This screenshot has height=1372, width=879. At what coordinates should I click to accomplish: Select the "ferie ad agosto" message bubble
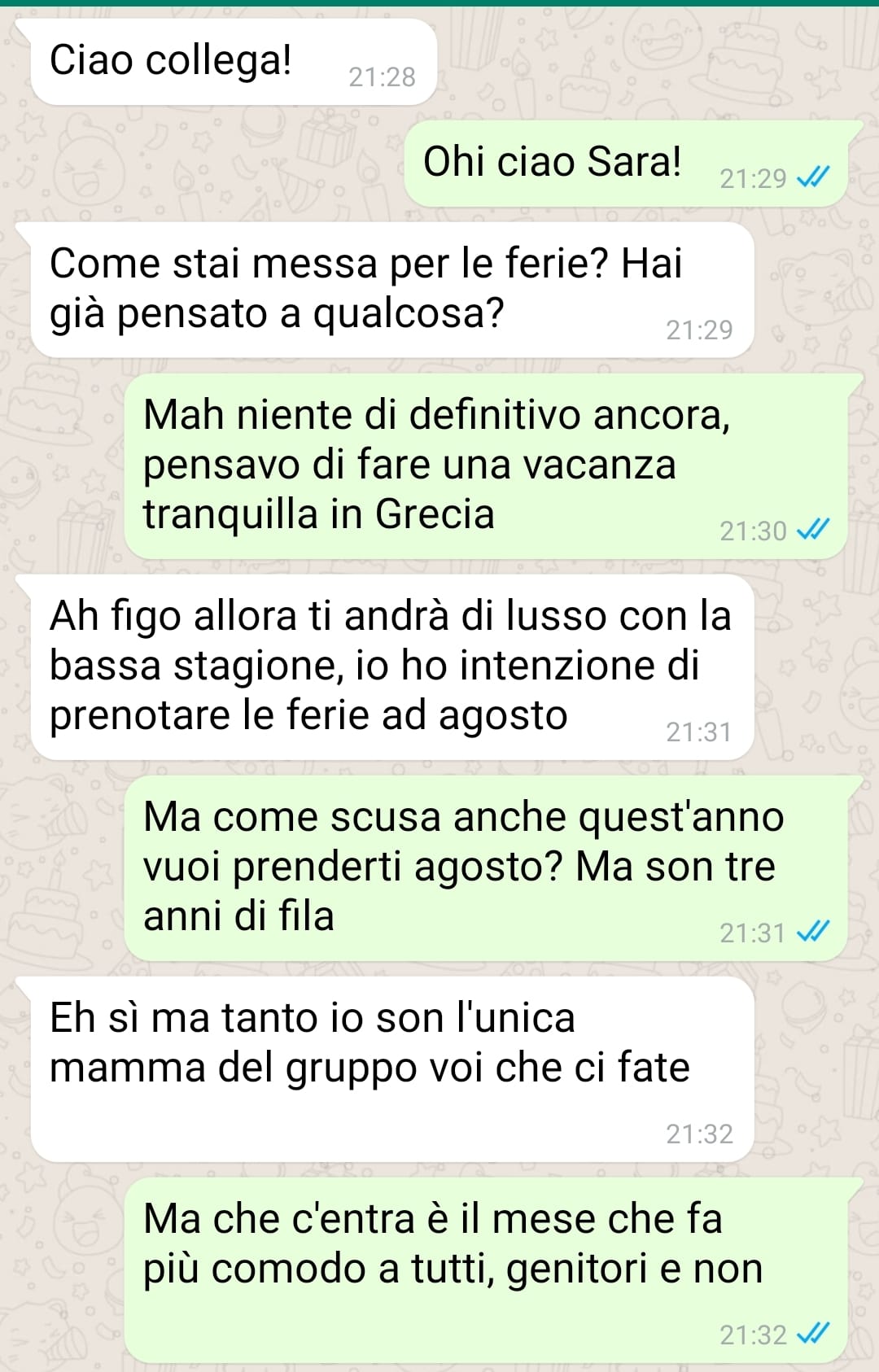(x=392, y=666)
